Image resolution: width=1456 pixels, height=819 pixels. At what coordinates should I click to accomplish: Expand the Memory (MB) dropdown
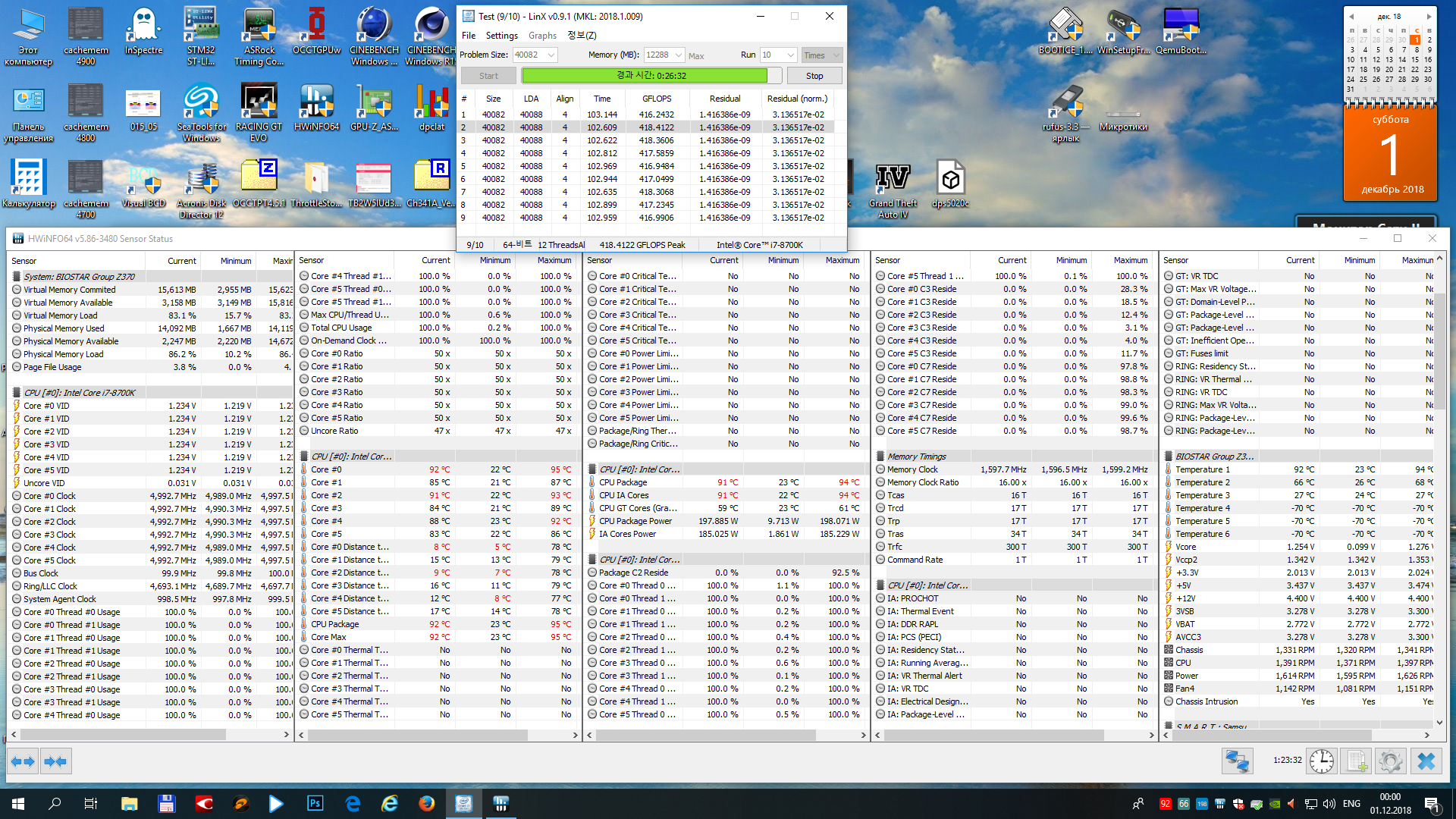click(679, 55)
